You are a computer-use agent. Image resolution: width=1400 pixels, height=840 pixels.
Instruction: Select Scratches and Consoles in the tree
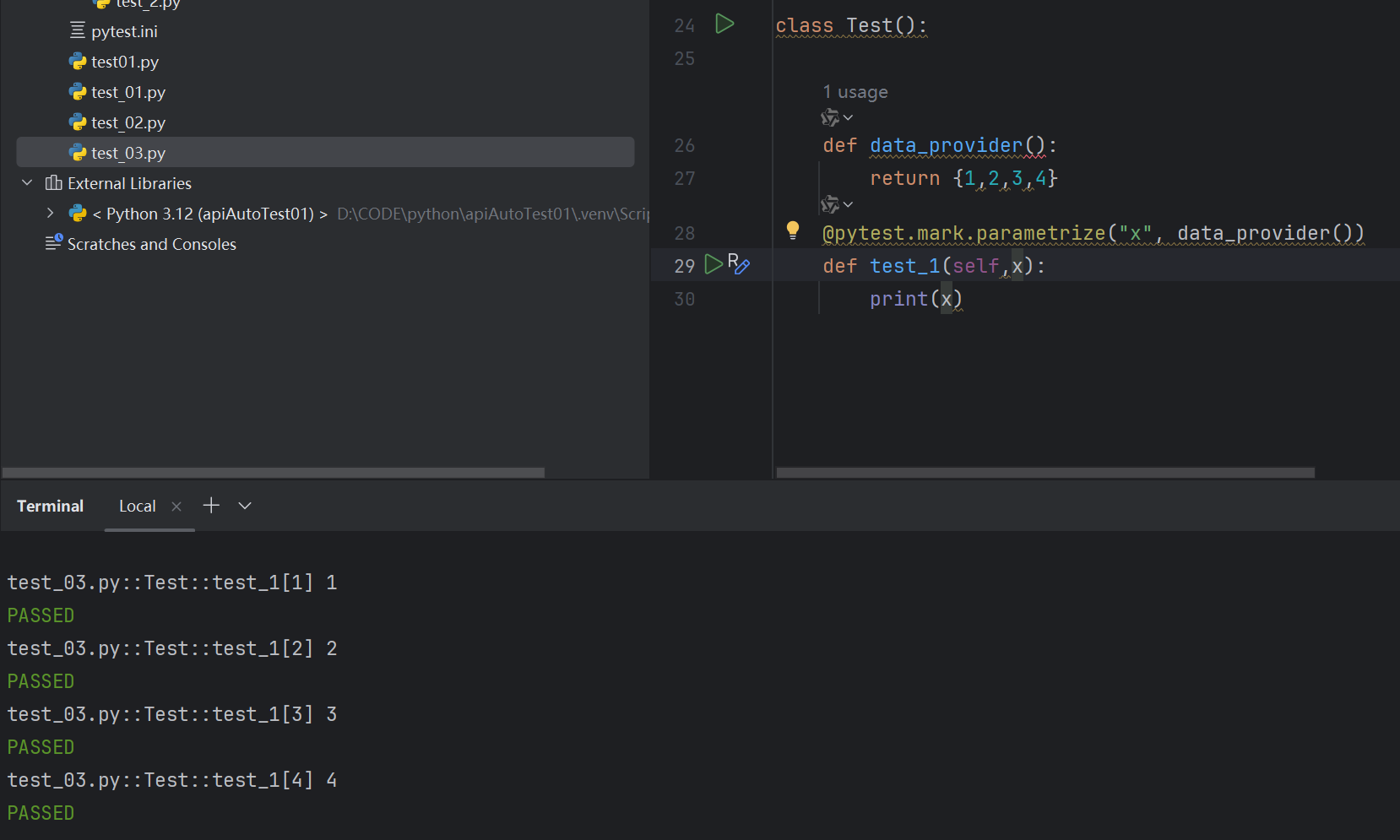[x=152, y=244]
